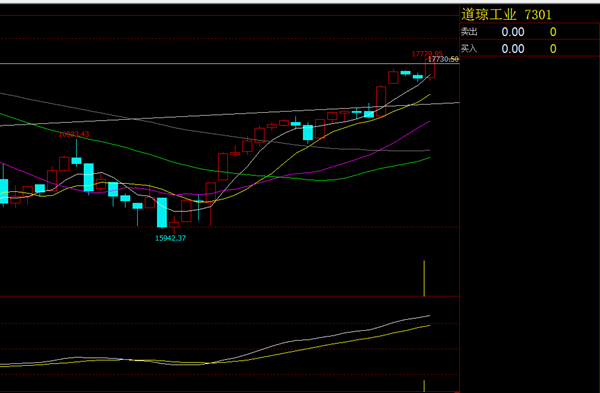Viewport: 600px width, 393px height.
Task: Click the 买入 label
Action: 469,49
